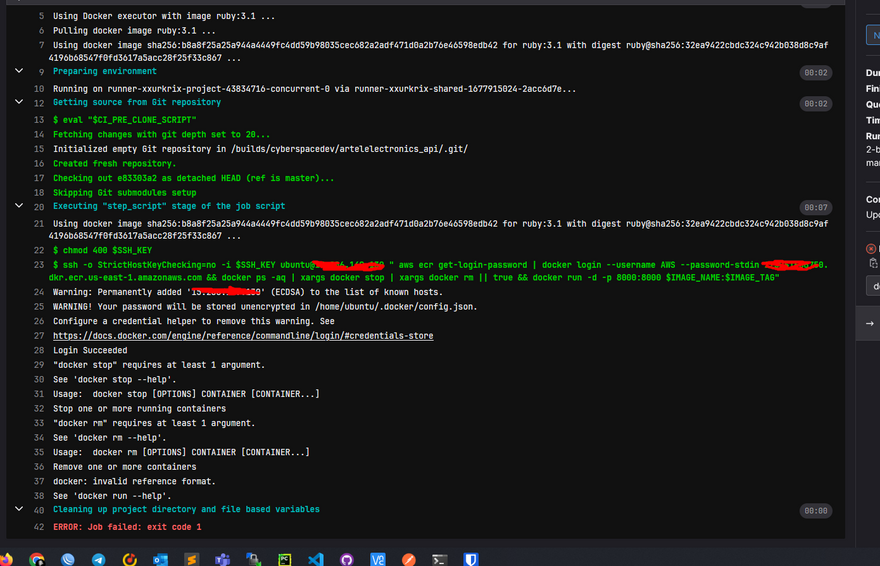
Task: Launch Outlook from the taskbar
Action: click(160, 560)
